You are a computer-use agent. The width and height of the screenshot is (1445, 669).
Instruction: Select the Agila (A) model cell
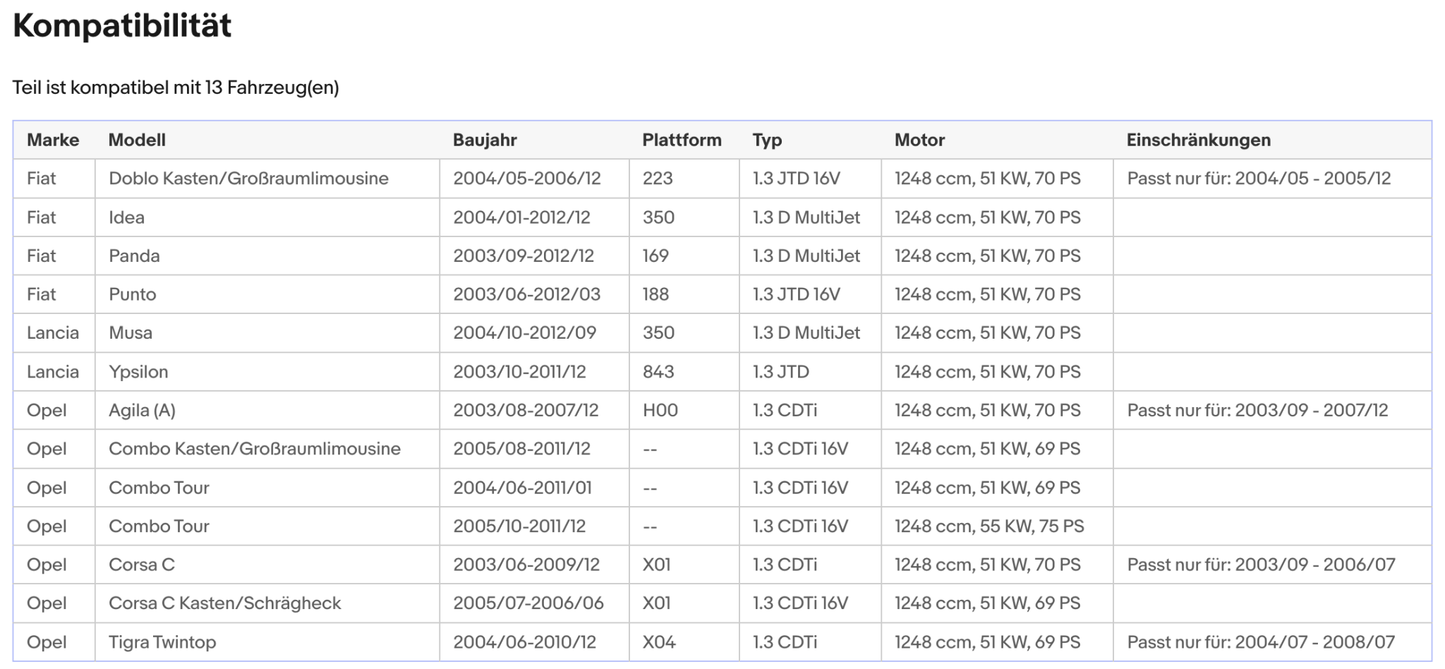tap(142, 410)
